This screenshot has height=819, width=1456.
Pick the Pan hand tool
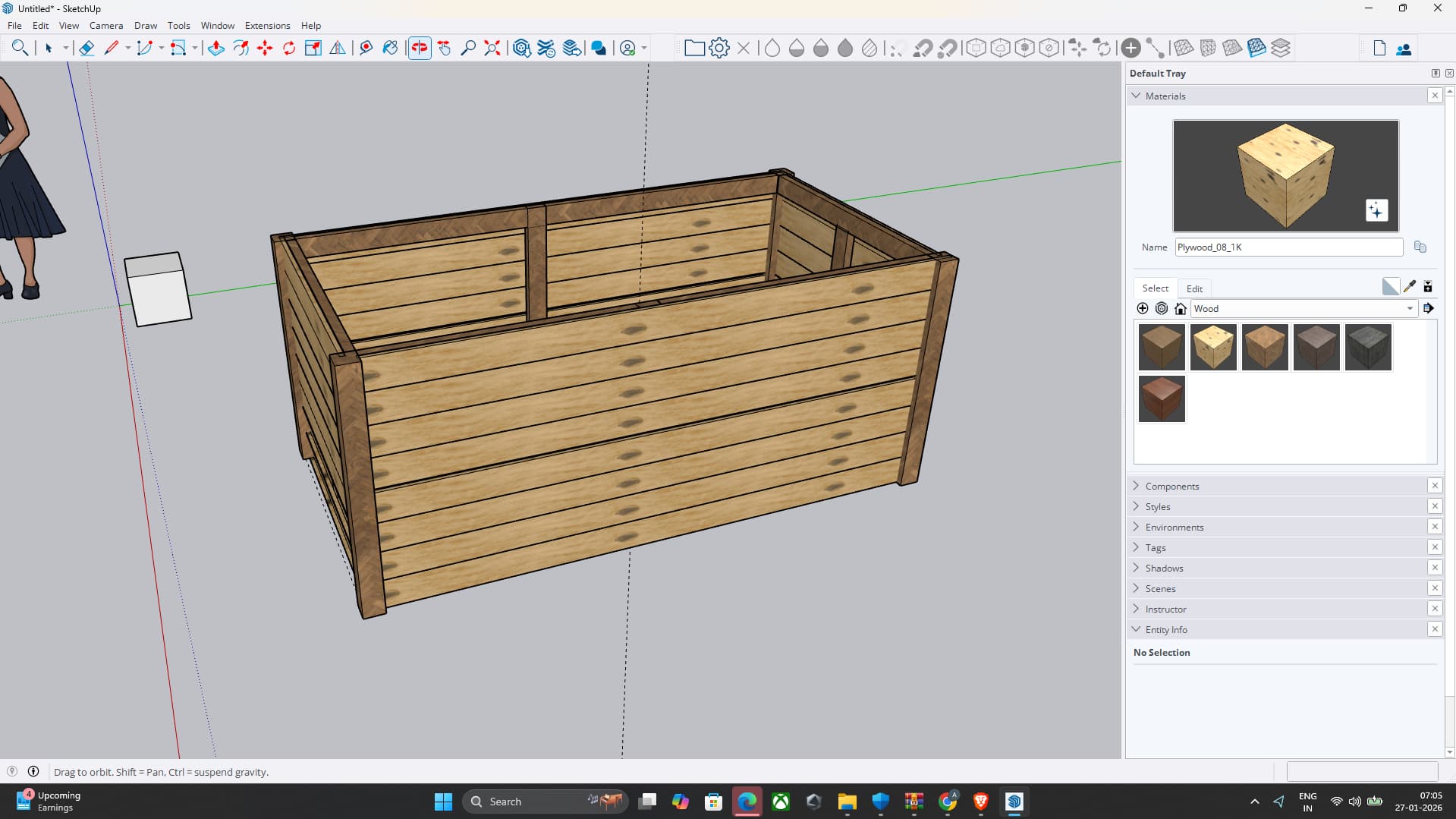(x=444, y=49)
